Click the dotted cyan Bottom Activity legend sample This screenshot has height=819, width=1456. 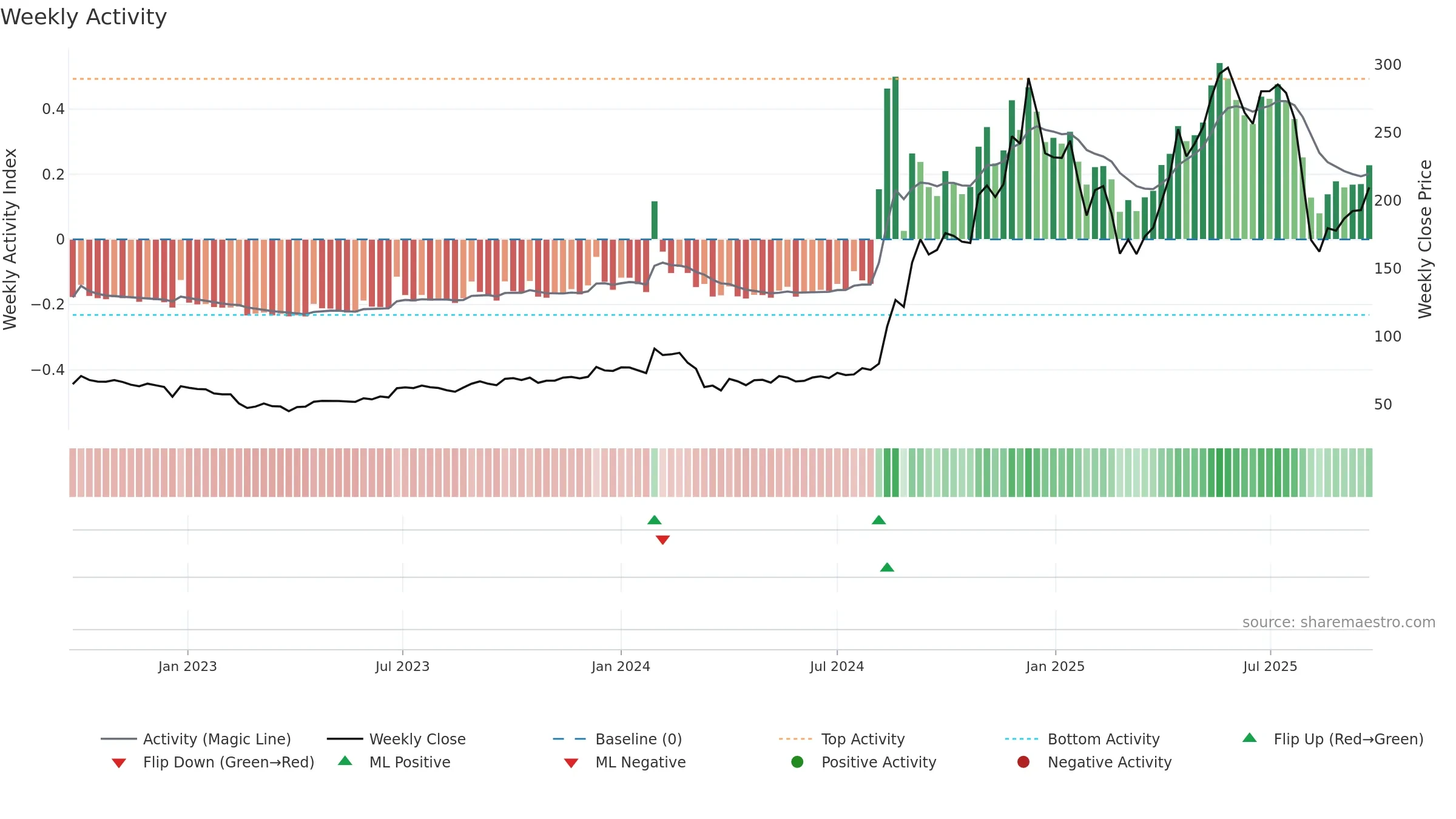click(1022, 739)
